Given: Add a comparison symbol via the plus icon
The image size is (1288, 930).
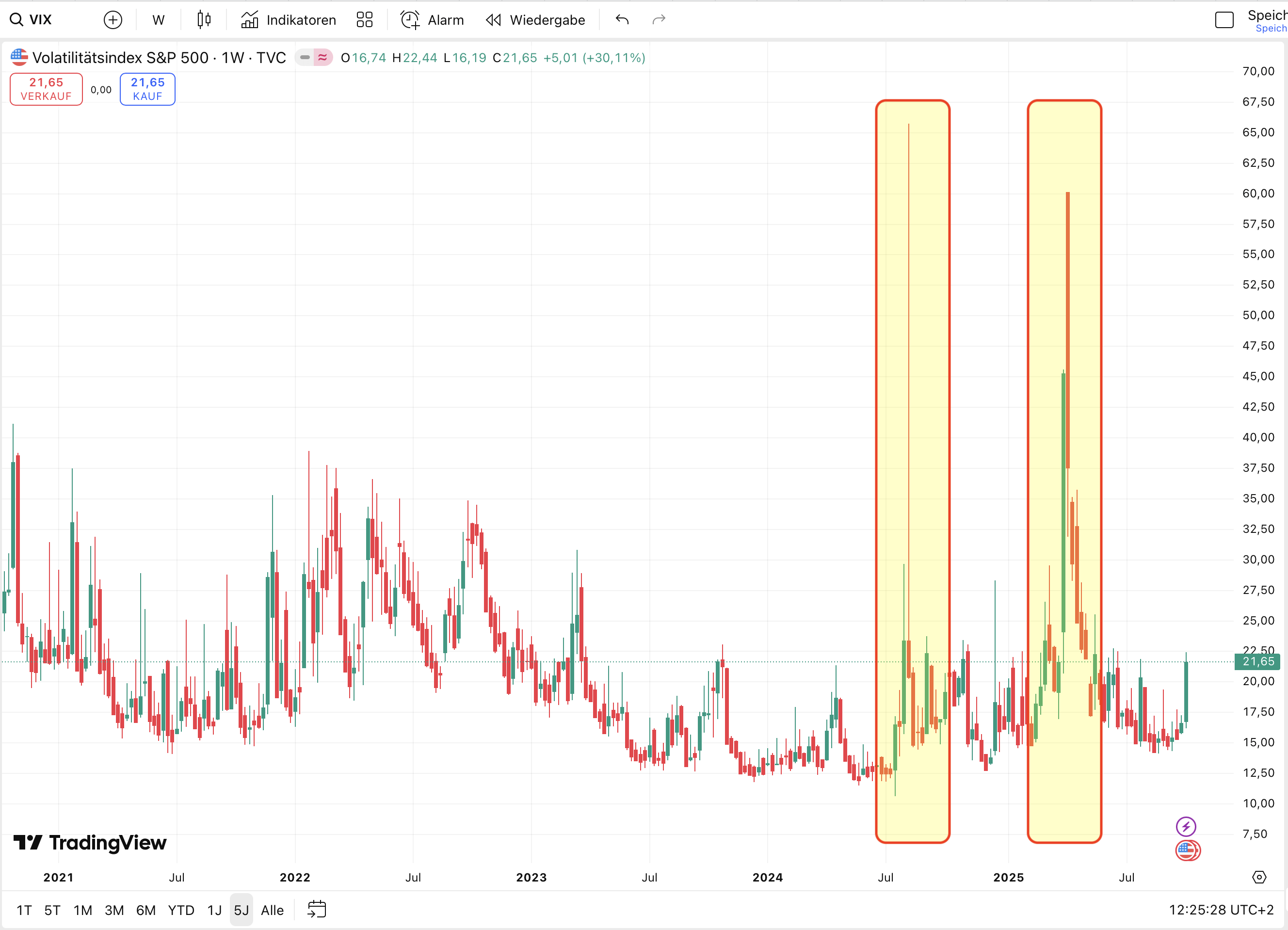Looking at the screenshot, I should pos(113,19).
